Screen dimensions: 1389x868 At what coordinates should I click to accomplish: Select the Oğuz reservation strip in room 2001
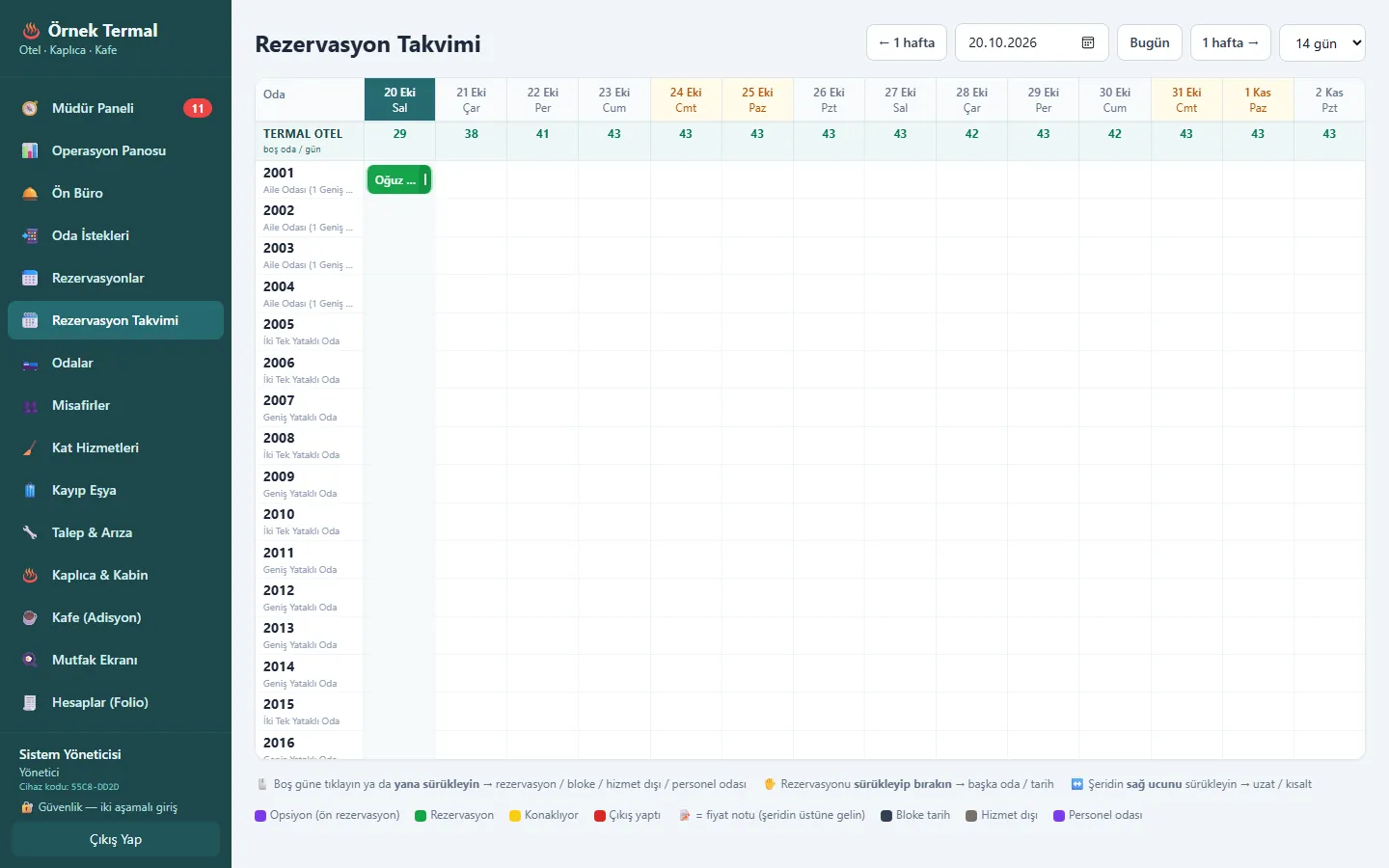pos(399,179)
